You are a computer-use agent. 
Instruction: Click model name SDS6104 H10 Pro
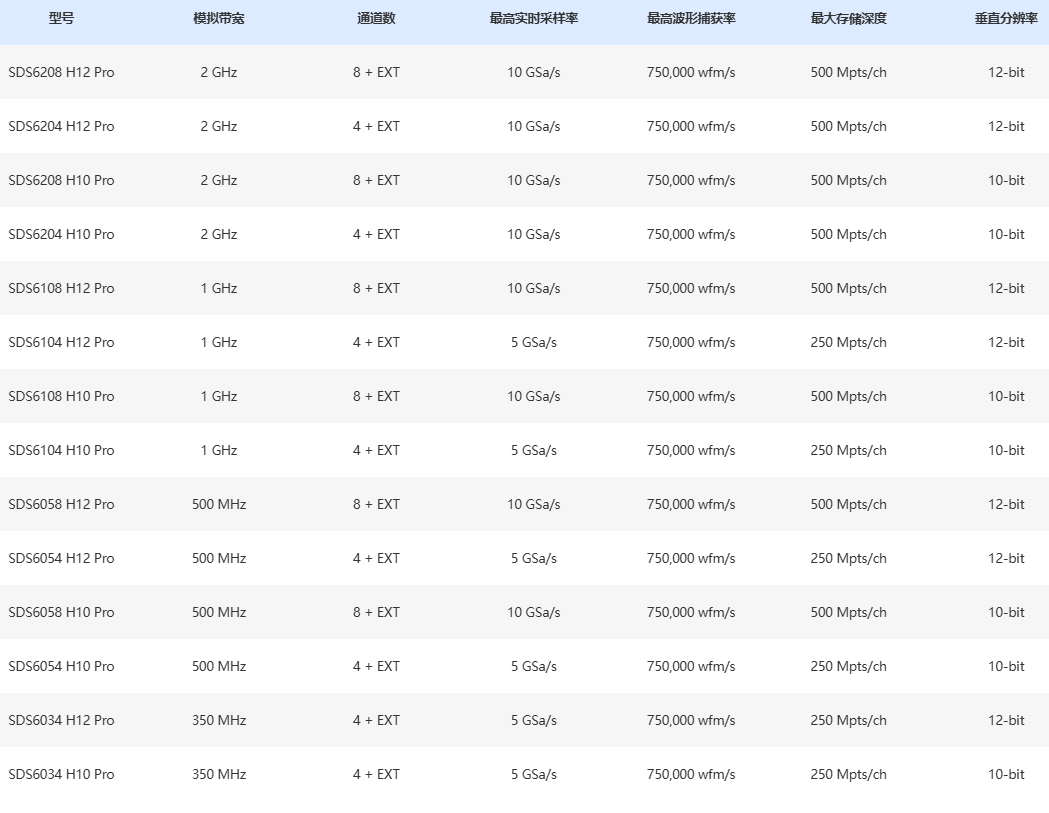click(x=62, y=450)
